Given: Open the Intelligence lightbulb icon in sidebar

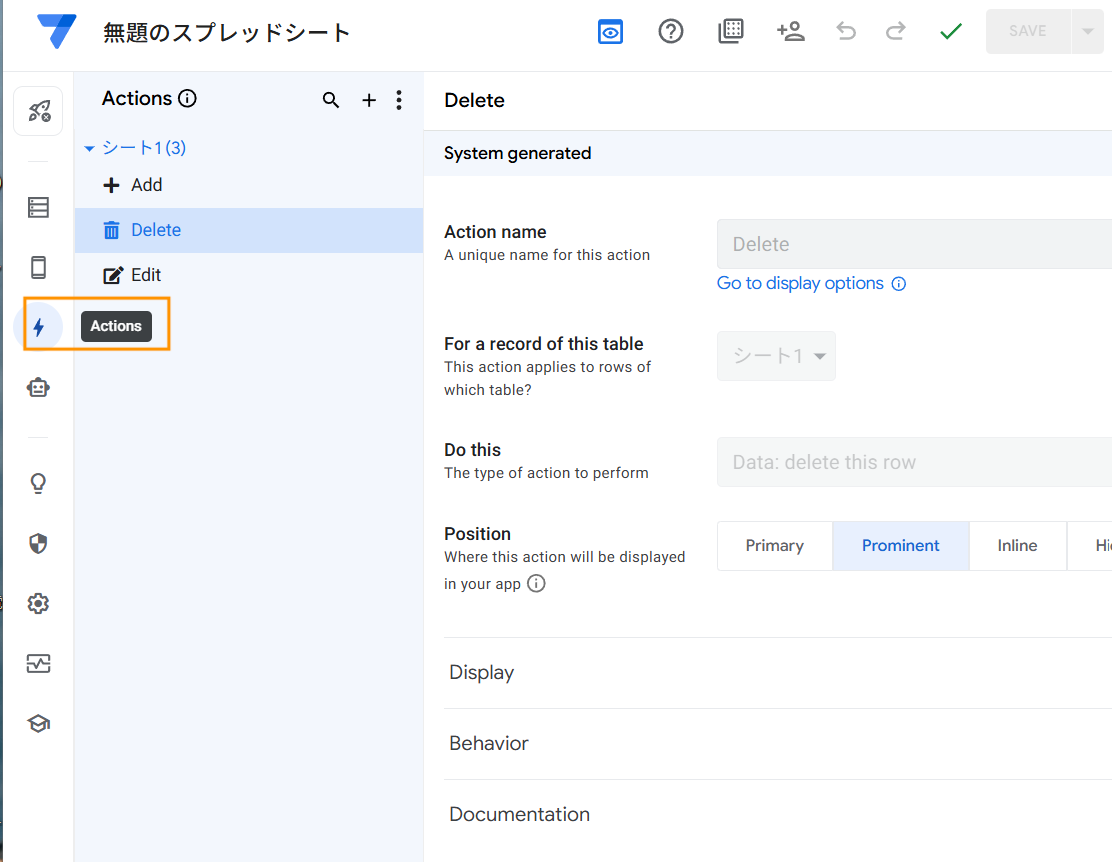Looking at the screenshot, I should point(38,484).
